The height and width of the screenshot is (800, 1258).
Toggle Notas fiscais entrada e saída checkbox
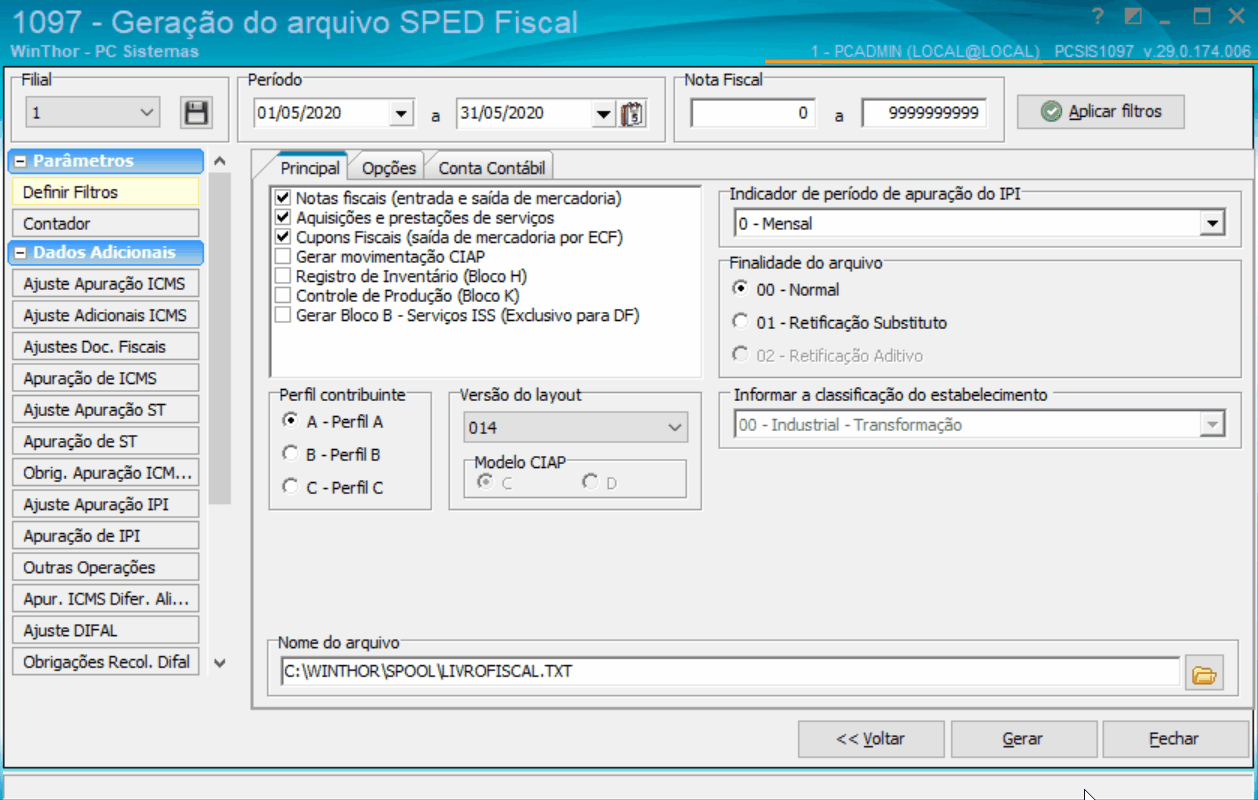(x=283, y=199)
